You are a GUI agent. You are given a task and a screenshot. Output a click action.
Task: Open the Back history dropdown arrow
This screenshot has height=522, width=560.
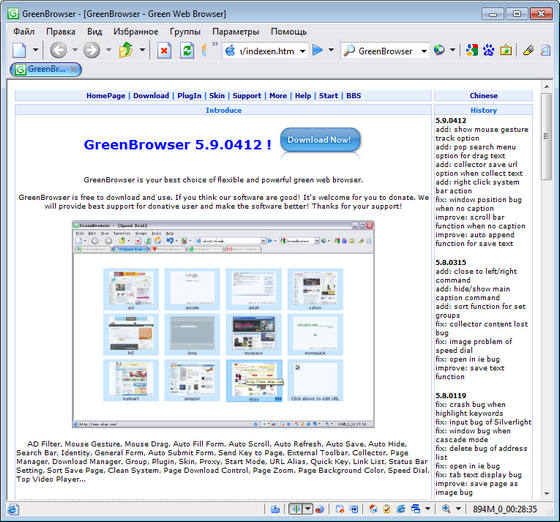pos(75,50)
